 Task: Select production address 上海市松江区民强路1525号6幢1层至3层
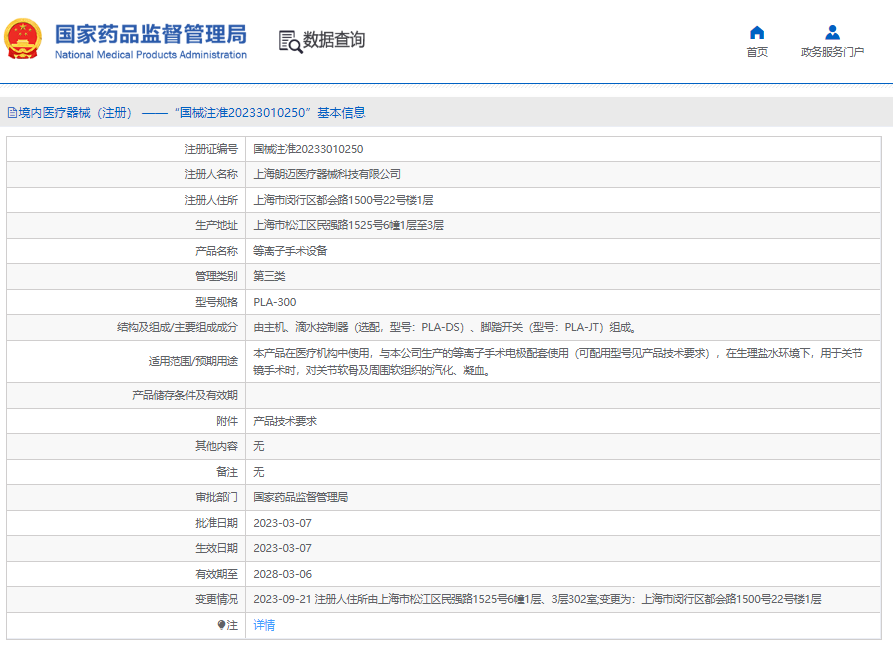point(349,225)
